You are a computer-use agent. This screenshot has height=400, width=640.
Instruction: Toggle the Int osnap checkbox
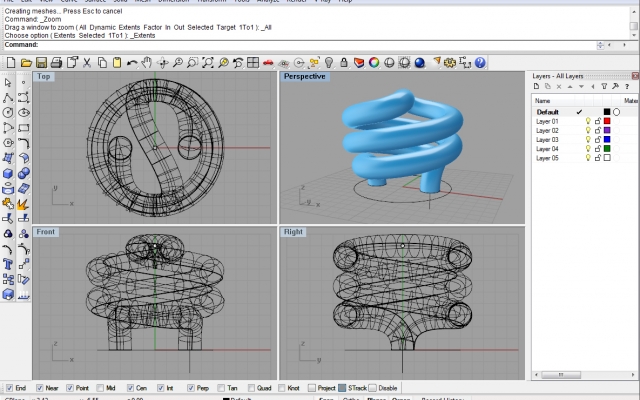(160, 388)
